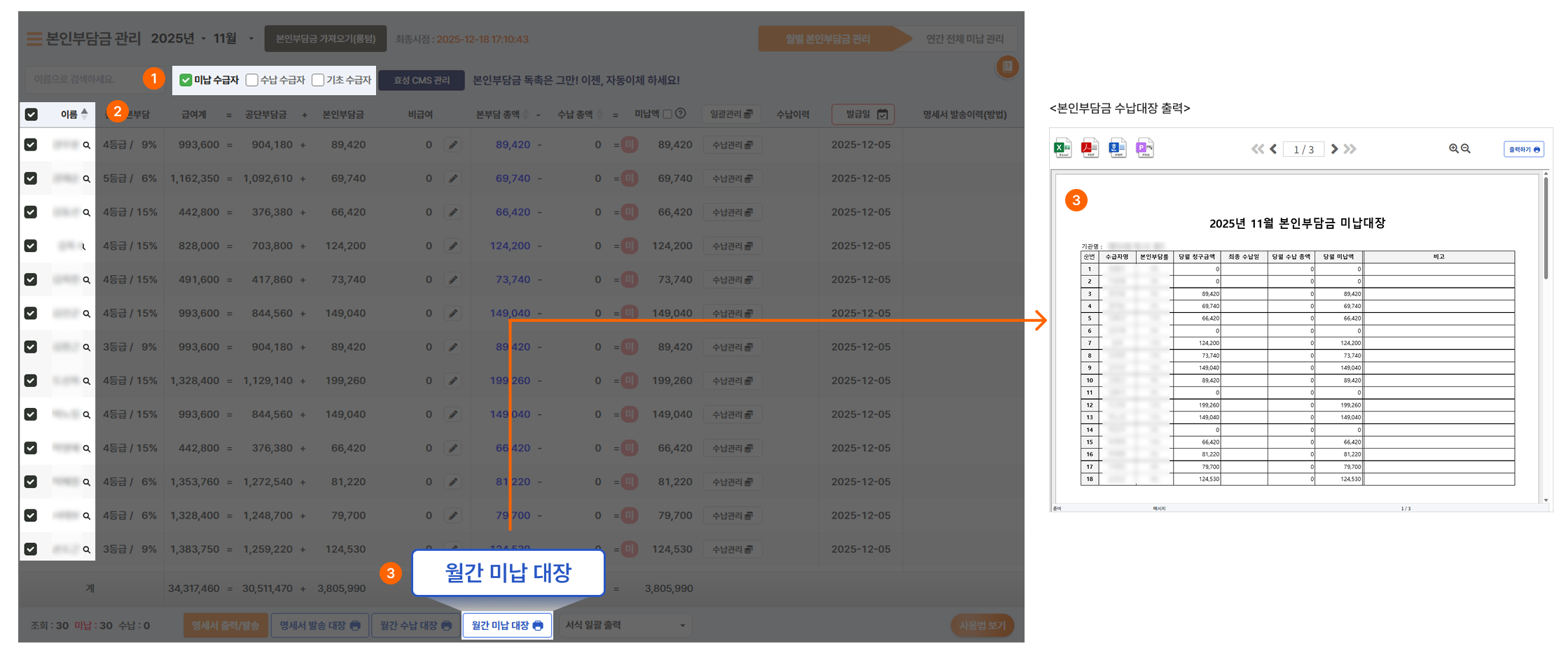Uncheck the 미납 수급자 filter
The image size is (1568, 653).
tap(186, 80)
